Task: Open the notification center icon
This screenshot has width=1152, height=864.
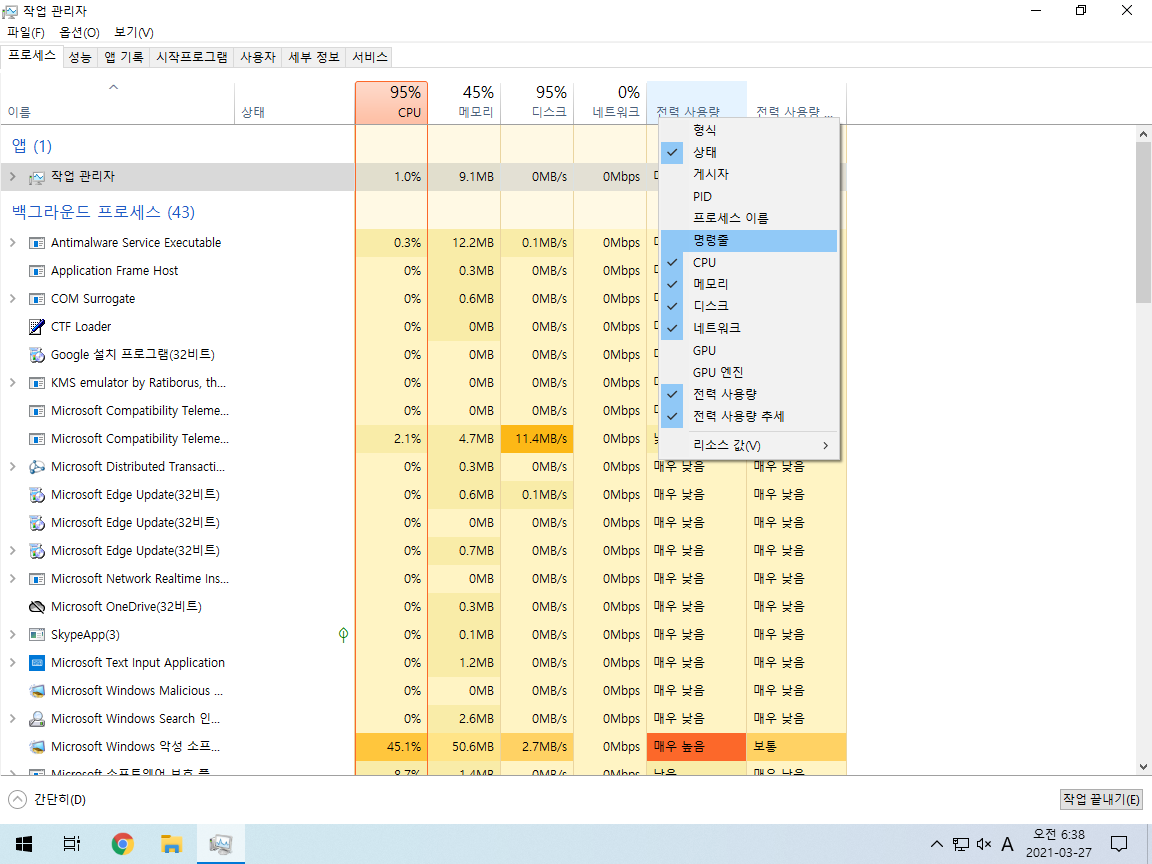Action: click(1118, 843)
